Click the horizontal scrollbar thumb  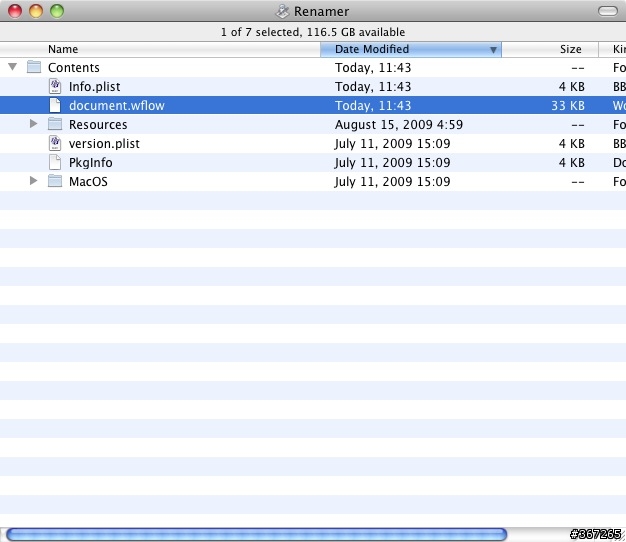[x=256, y=534]
